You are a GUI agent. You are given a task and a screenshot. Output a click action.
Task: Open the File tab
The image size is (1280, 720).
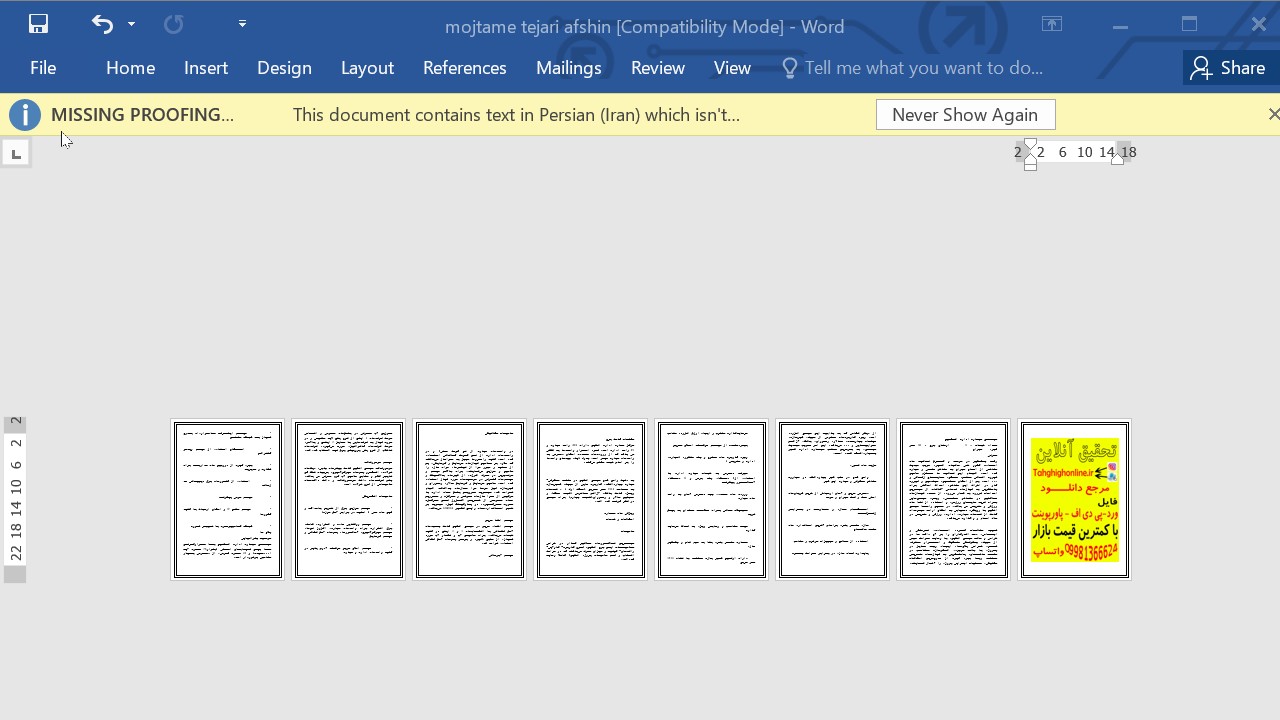click(x=43, y=68)
